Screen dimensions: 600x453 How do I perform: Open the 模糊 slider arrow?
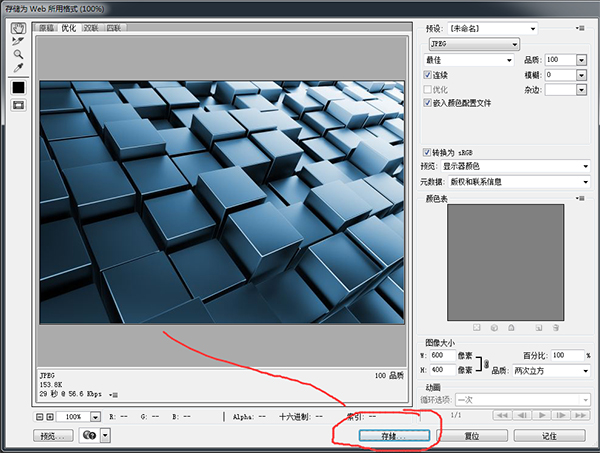coord(582,75)
